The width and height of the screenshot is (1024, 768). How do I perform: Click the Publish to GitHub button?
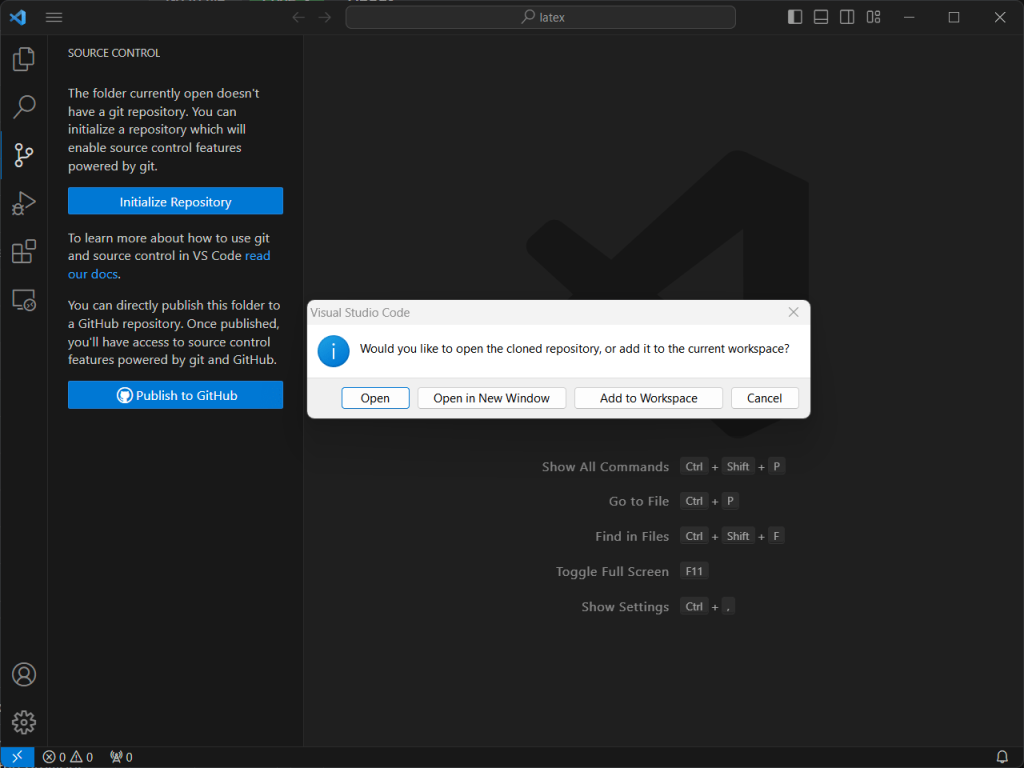coord(175,395)
